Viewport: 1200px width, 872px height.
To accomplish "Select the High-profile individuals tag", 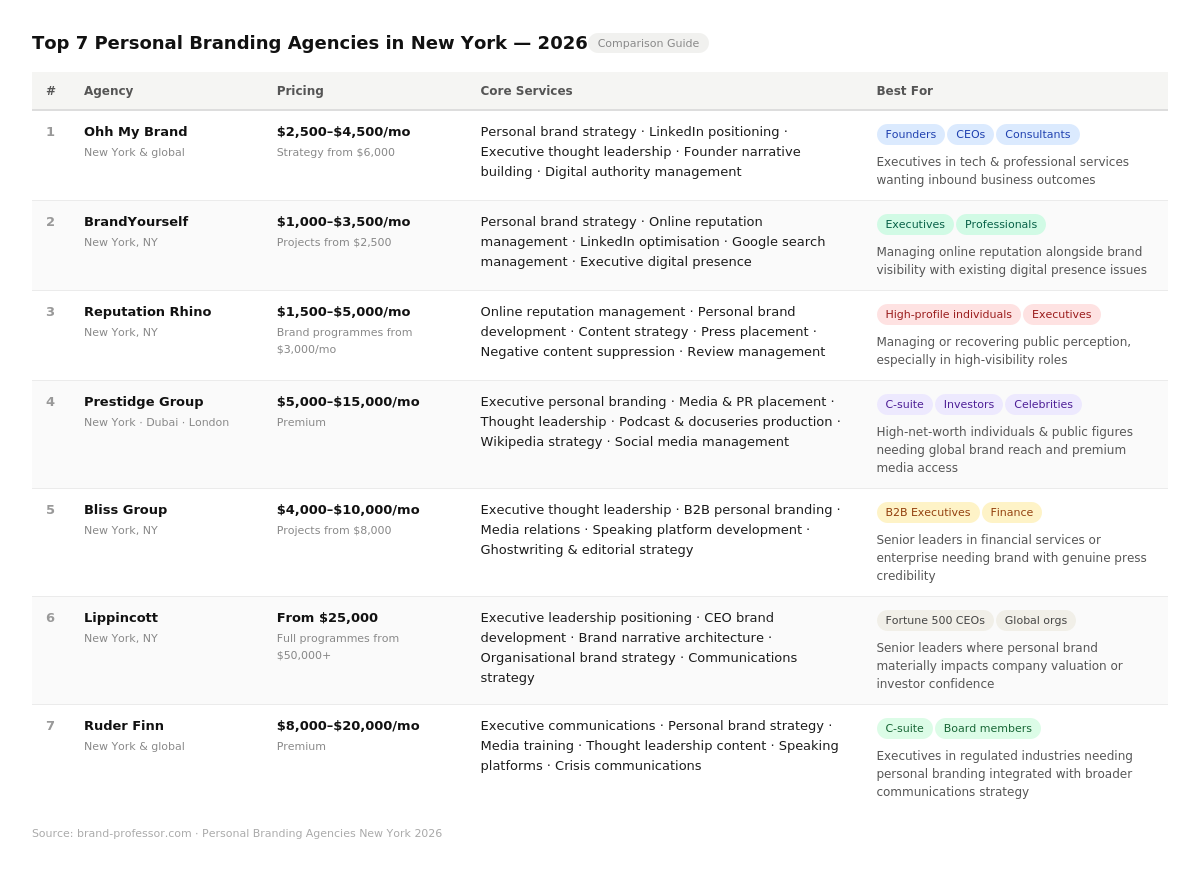I will (x=948, y=314).
